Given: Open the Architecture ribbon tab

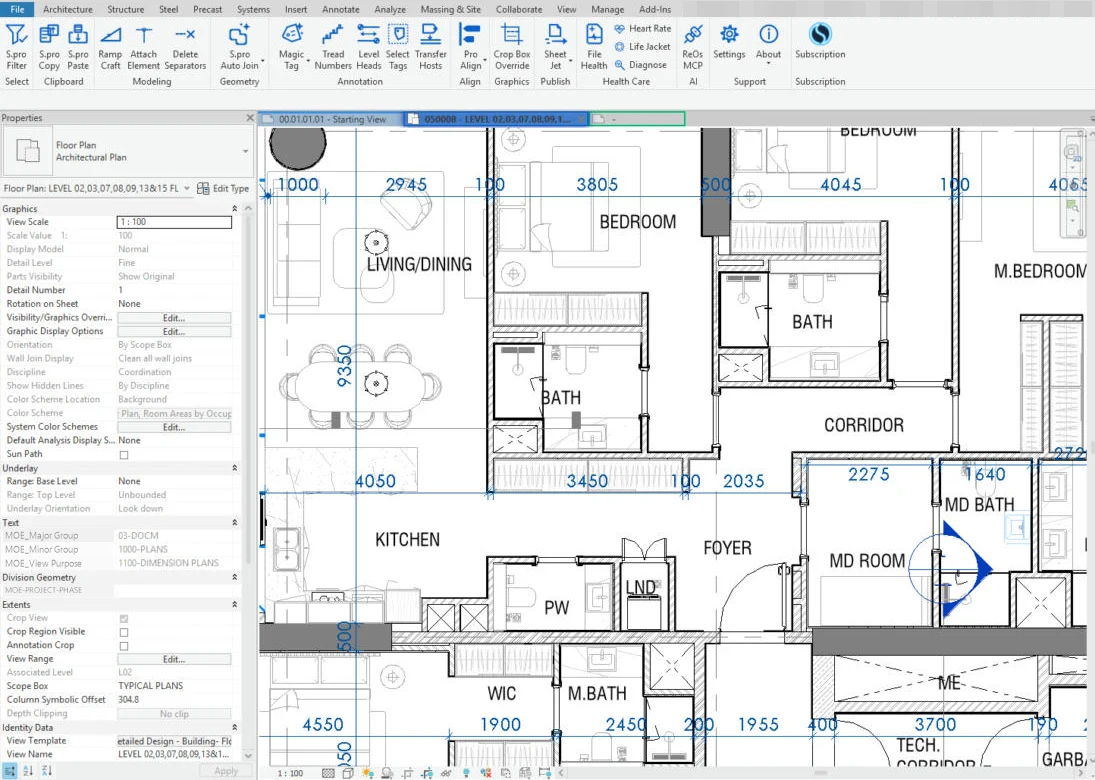Looking at the screenshot, I should tap(68, 9).
